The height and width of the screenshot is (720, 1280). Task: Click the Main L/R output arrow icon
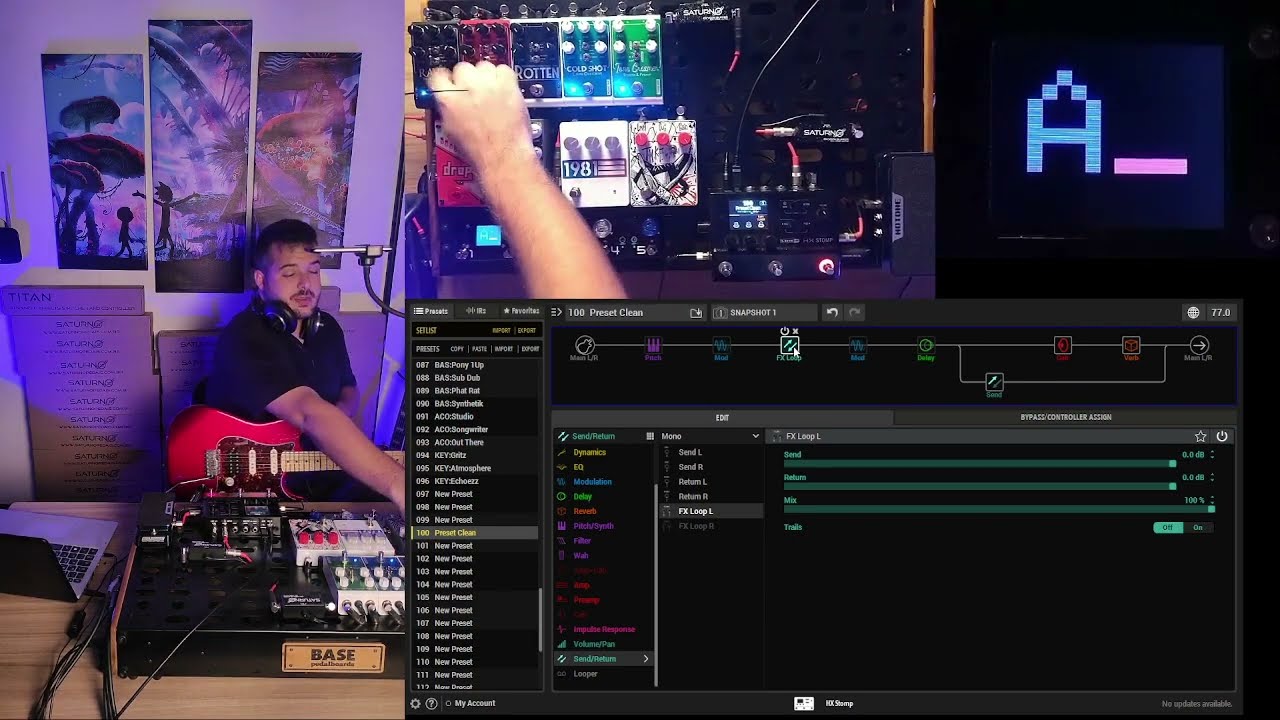coord(1198,346)
